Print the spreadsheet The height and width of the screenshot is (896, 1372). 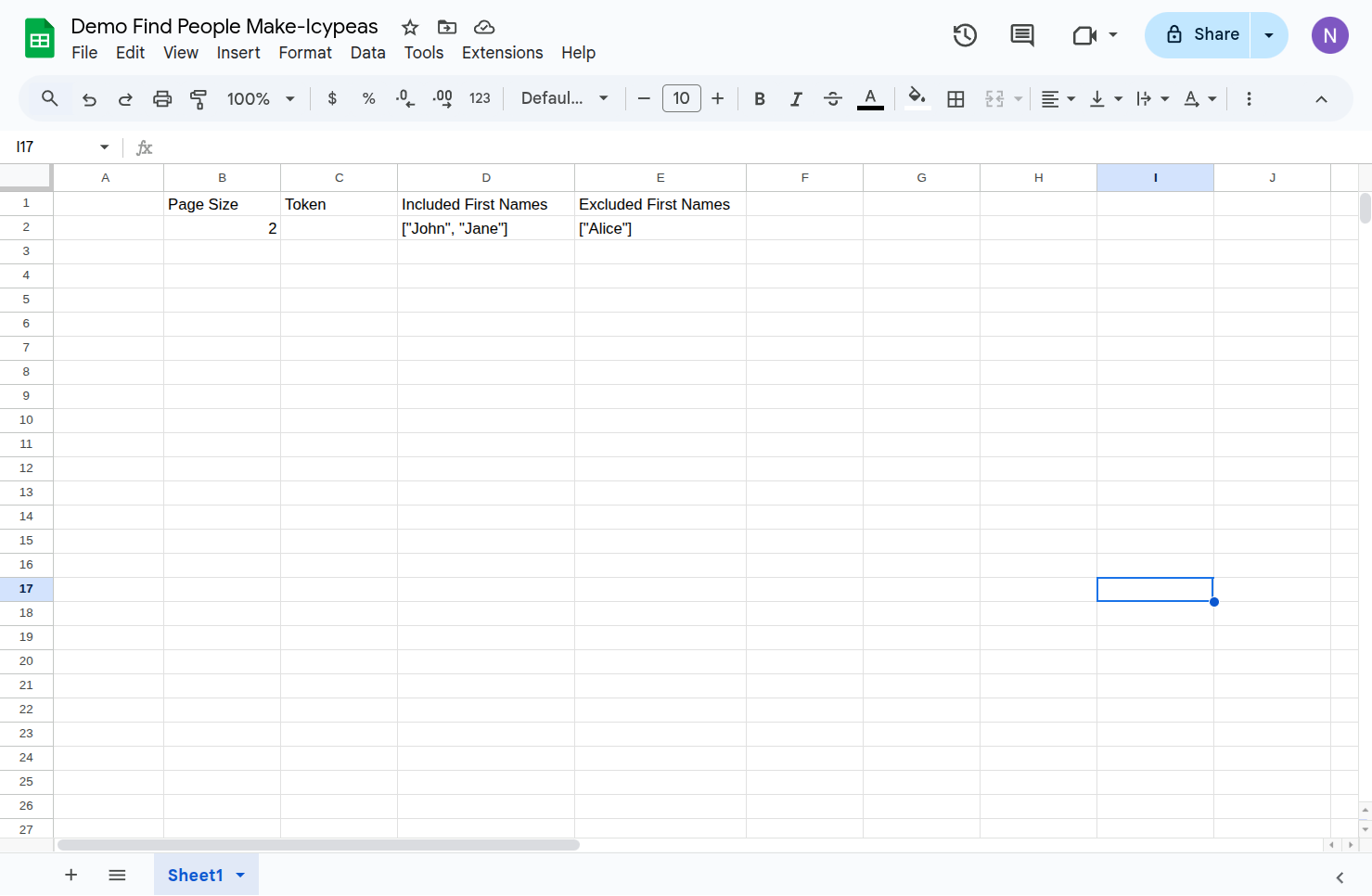click(x=162, y=99)
